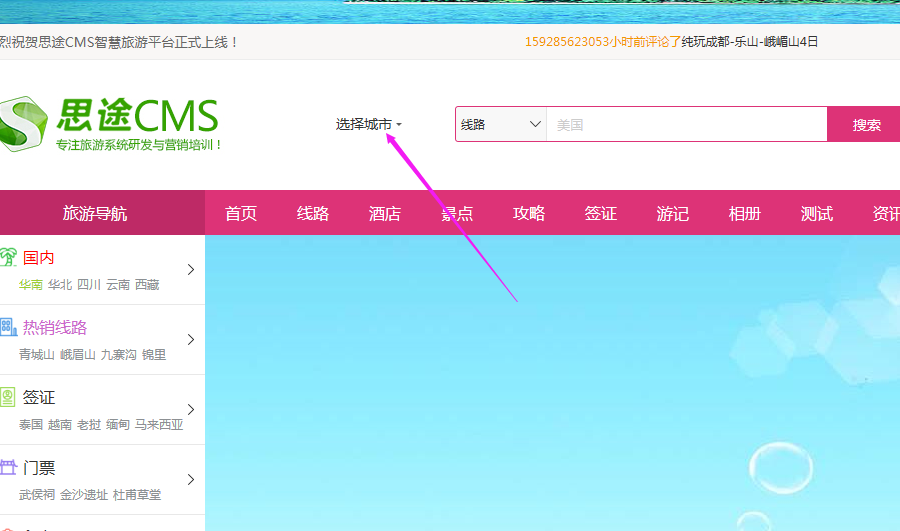Open the 酒店 nav menu item
This screenshot has height=531, width=900.
[385, 213]
